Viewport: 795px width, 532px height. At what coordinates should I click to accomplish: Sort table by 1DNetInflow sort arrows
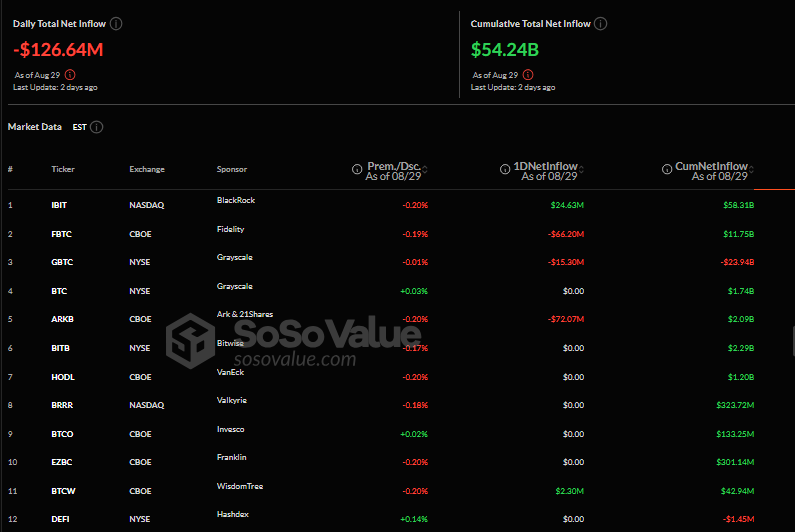coord(582,169)
